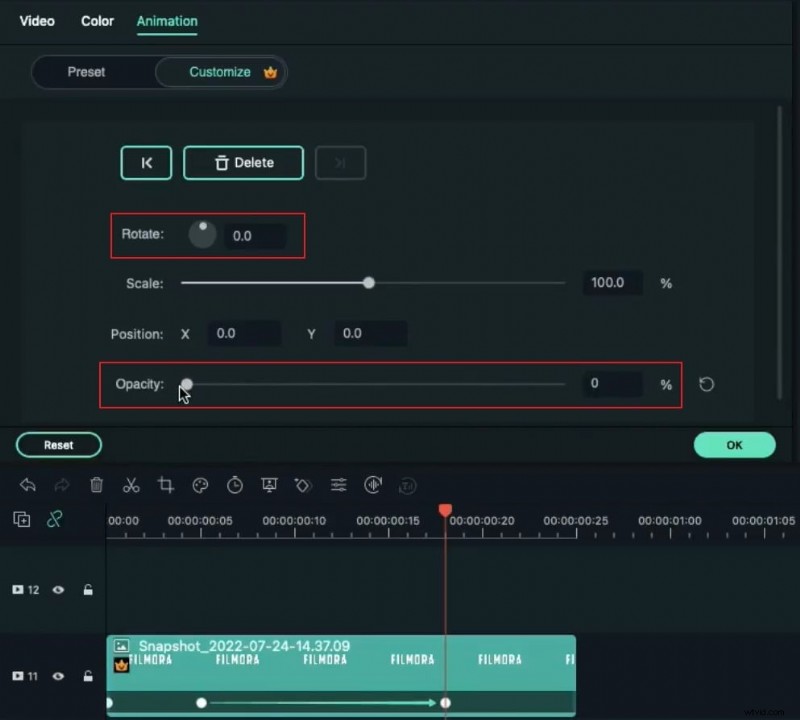Toggle visibility of track 11
The image size is (800, 720).
pyautogui.click(x=58, y=677)
